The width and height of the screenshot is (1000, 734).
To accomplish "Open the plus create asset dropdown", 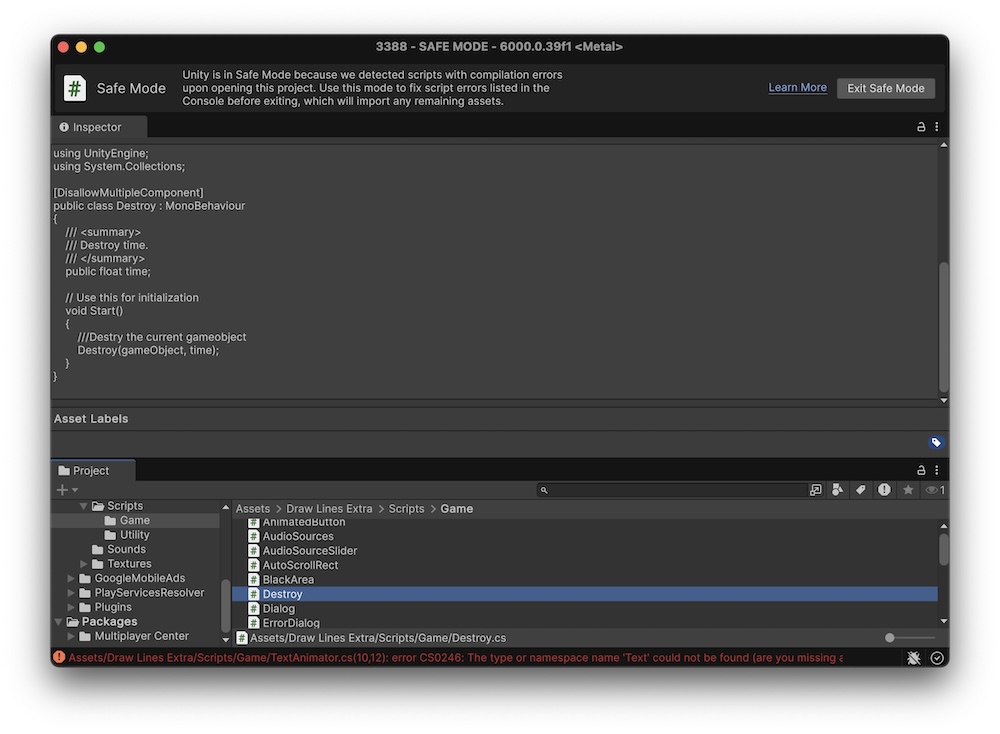I will point(67,490).
